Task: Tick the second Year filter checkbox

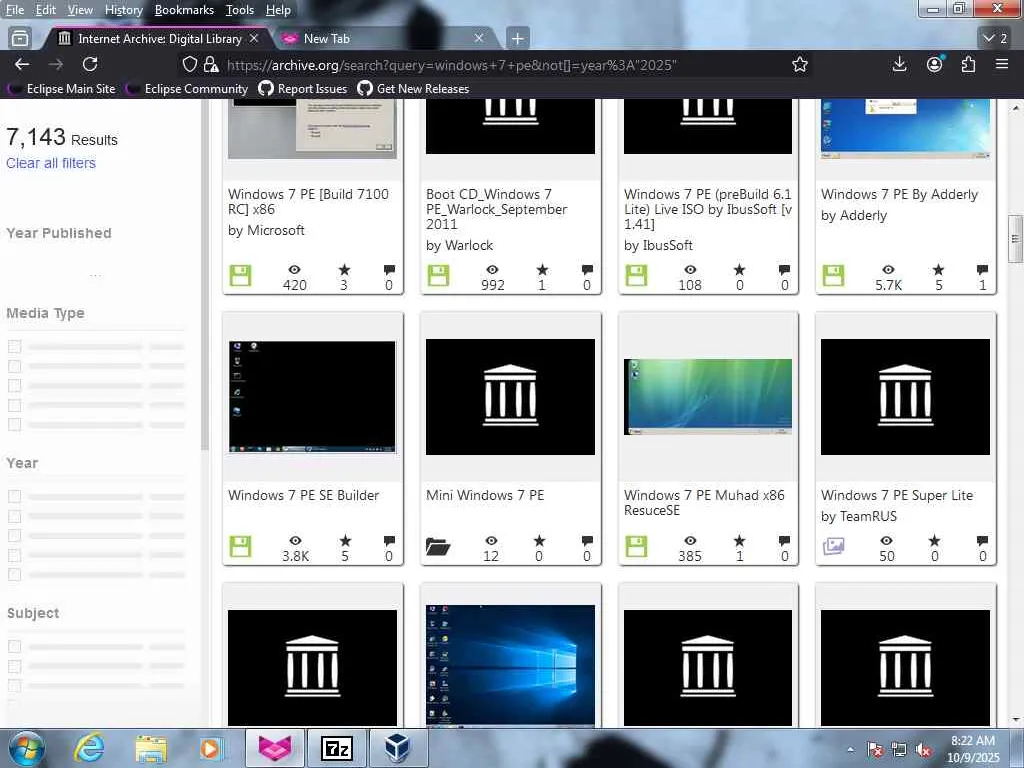Action: coord(14,516)
